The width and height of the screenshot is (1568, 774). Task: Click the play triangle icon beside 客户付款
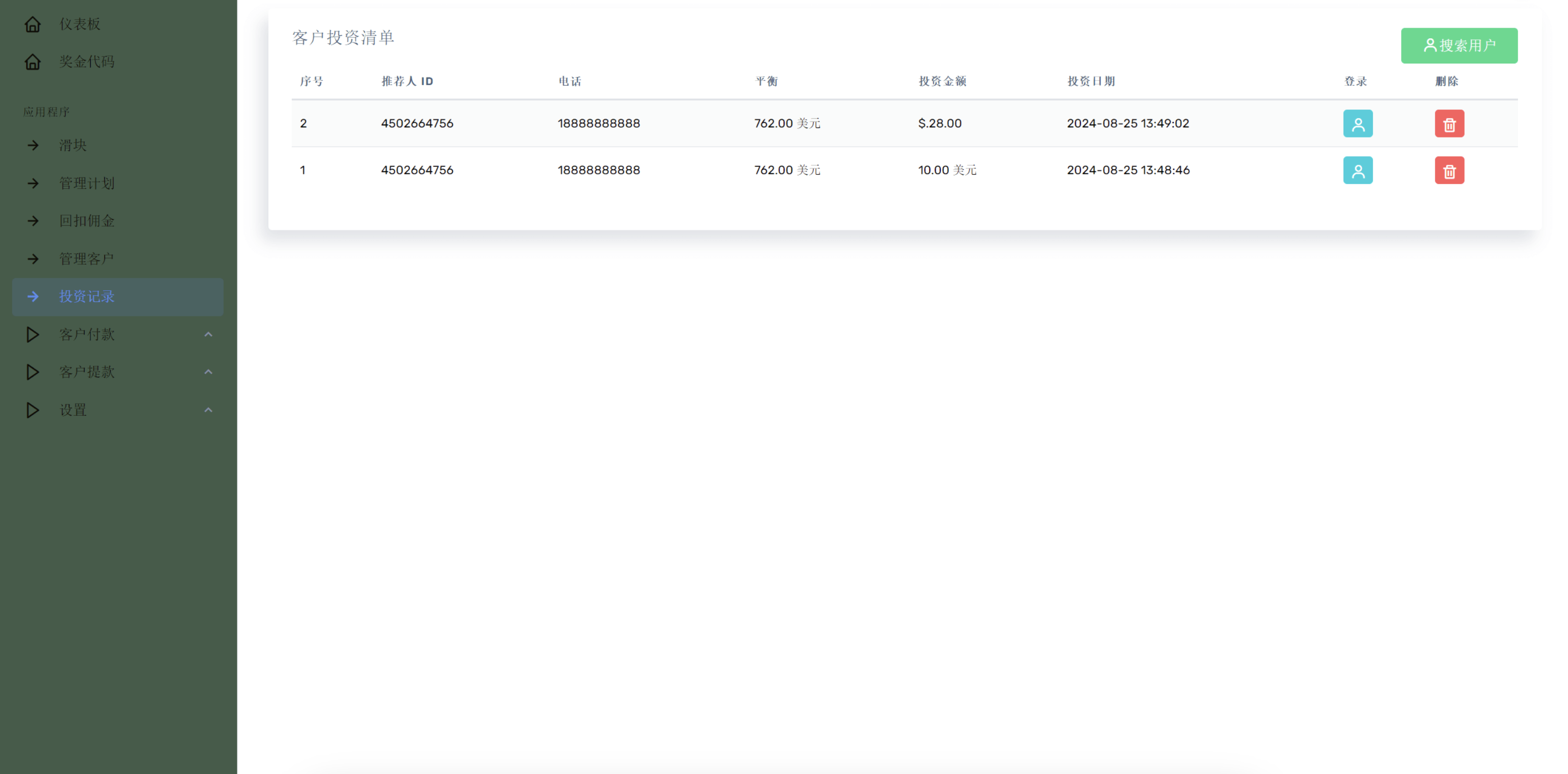(x=33, y=335)
